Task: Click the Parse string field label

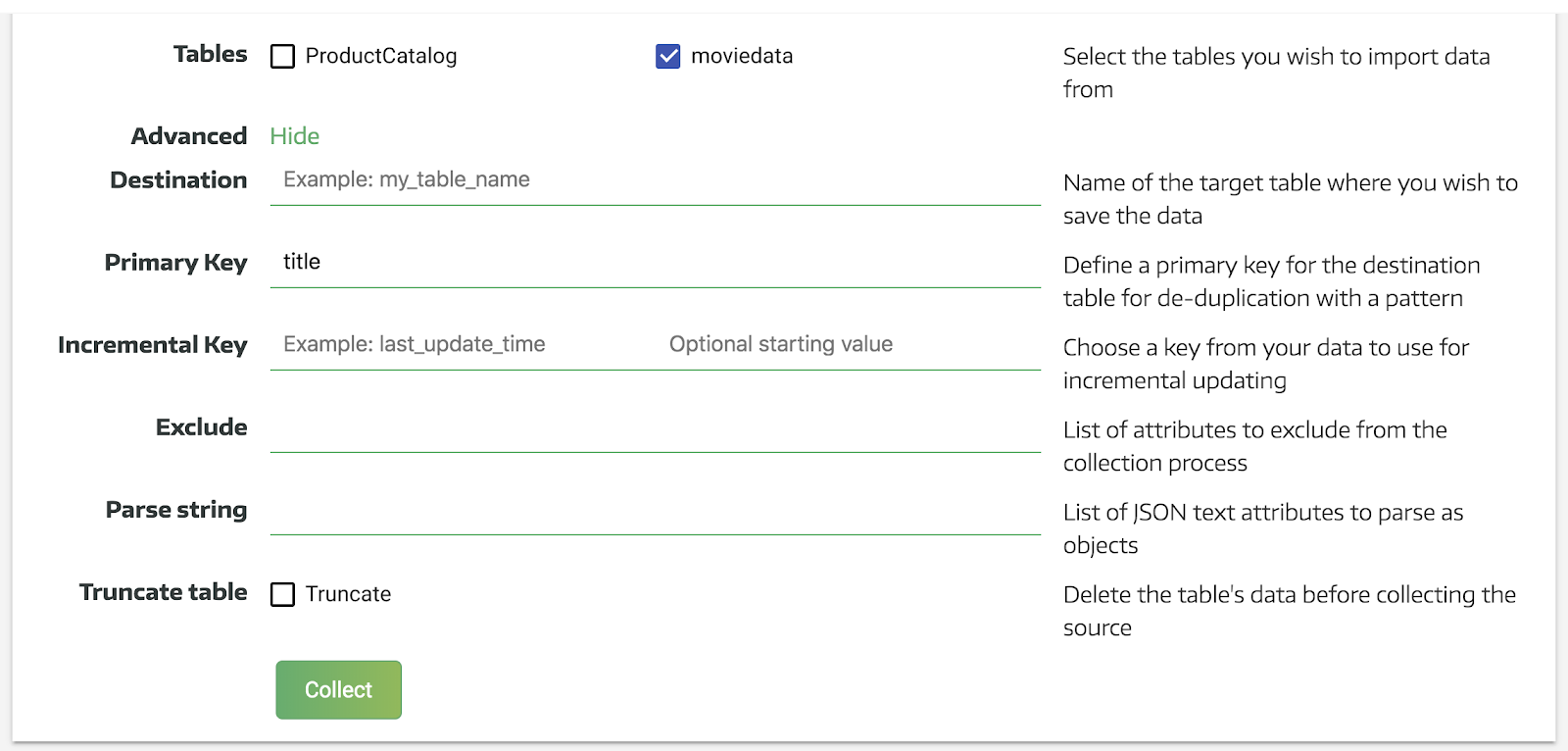Action: coord(176,510)
